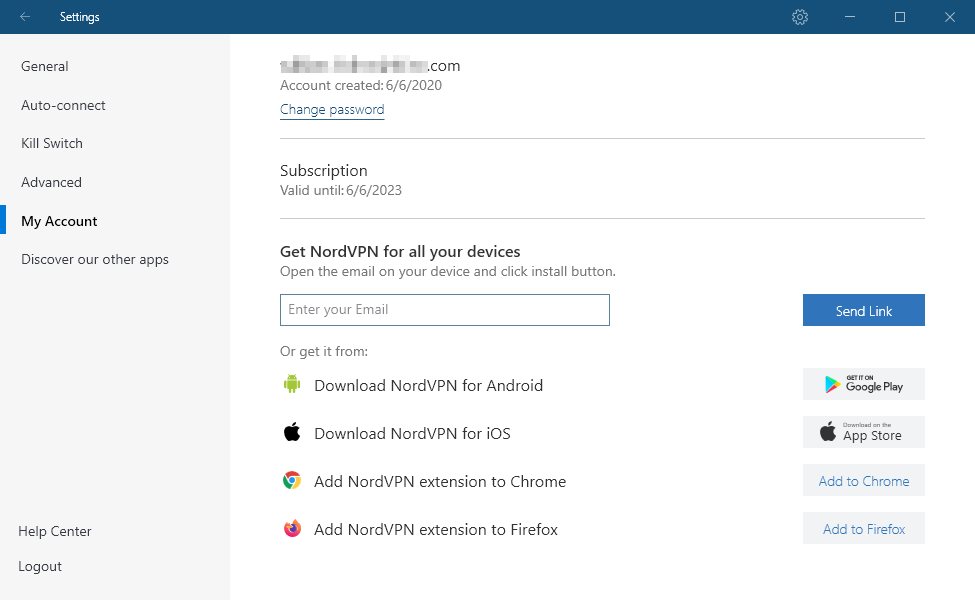This screenshot has height=600, width=975.
Task: Log out of the account
Action: click(x=40, y=566)
